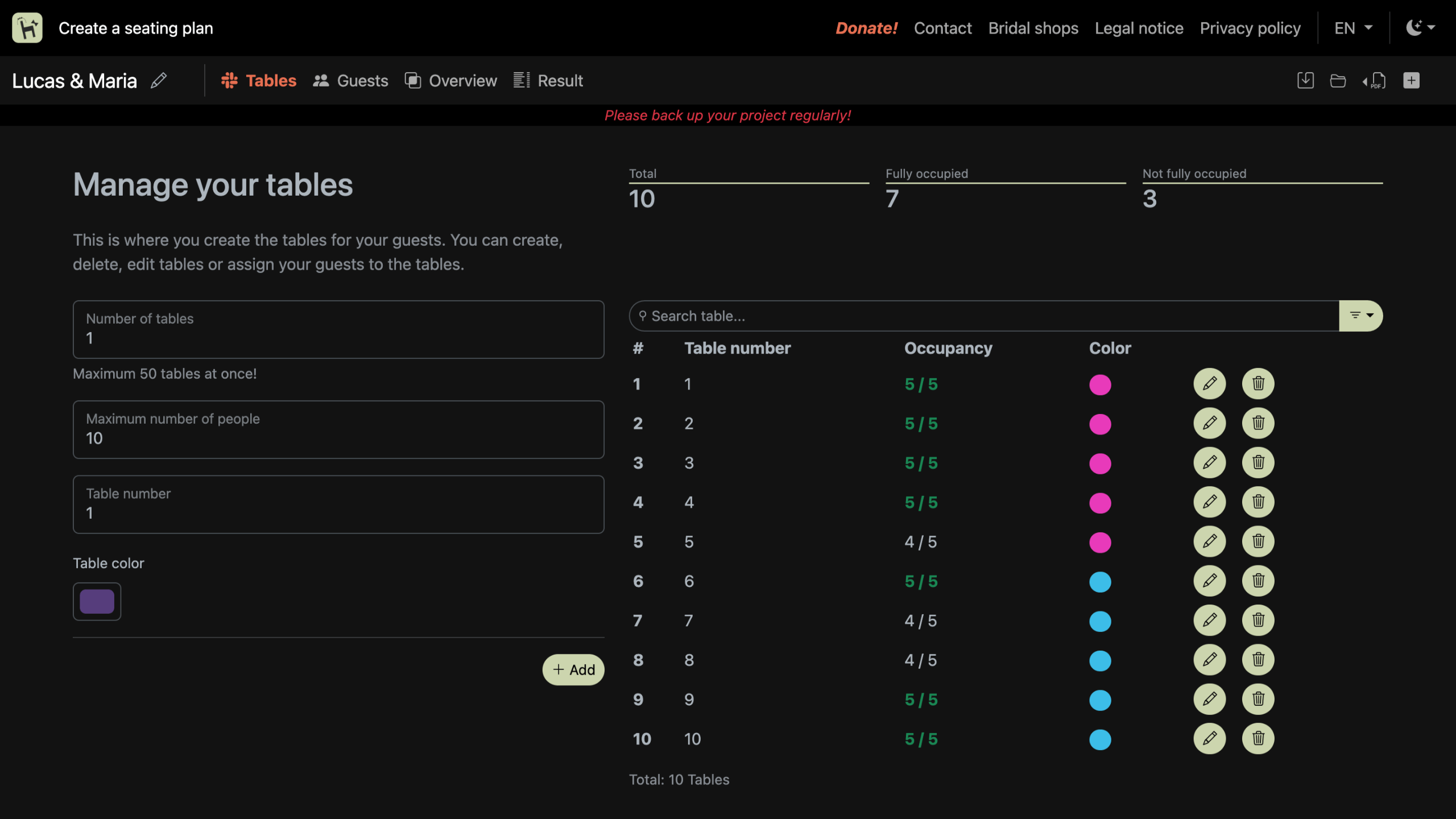
Task: Edit table 1 with pencil icon
Action: coord(1210,384)
